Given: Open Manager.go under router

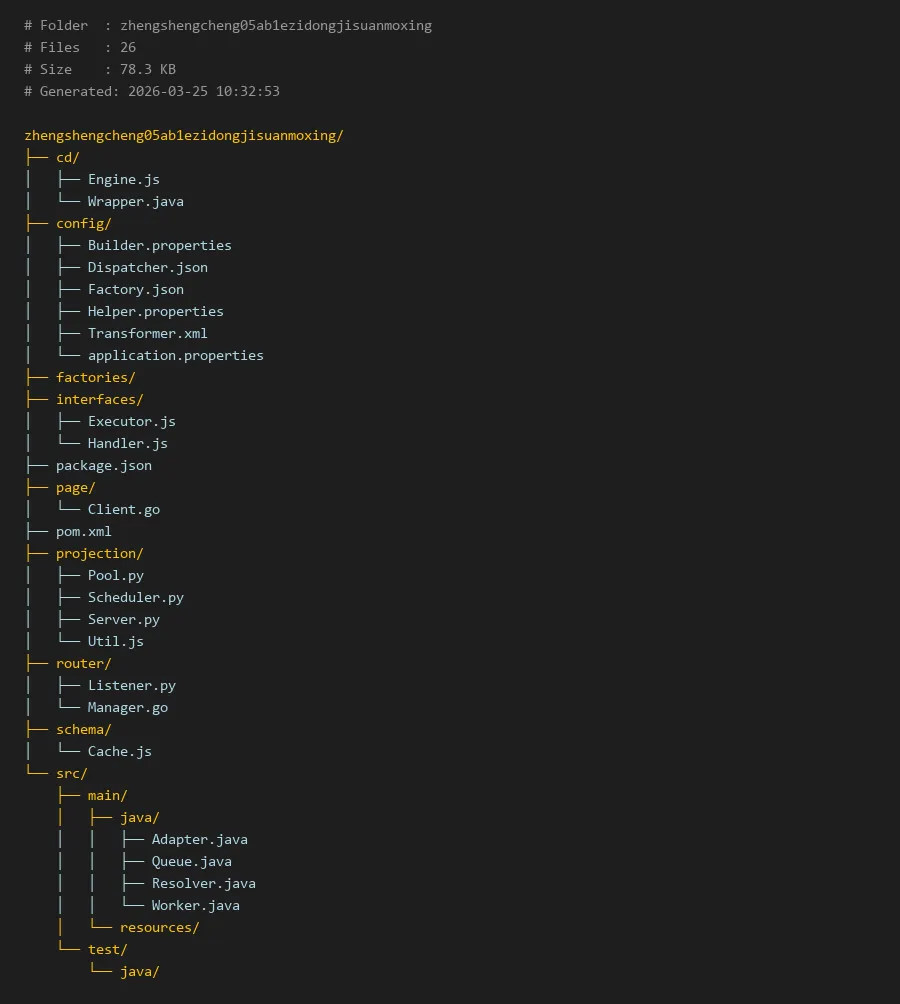Looking at the screenshot, I should [x=127, y=707].
